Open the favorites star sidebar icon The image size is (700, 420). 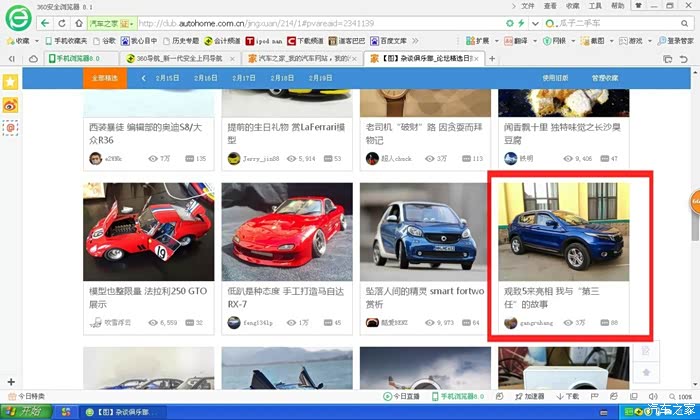tap(10, 81)
